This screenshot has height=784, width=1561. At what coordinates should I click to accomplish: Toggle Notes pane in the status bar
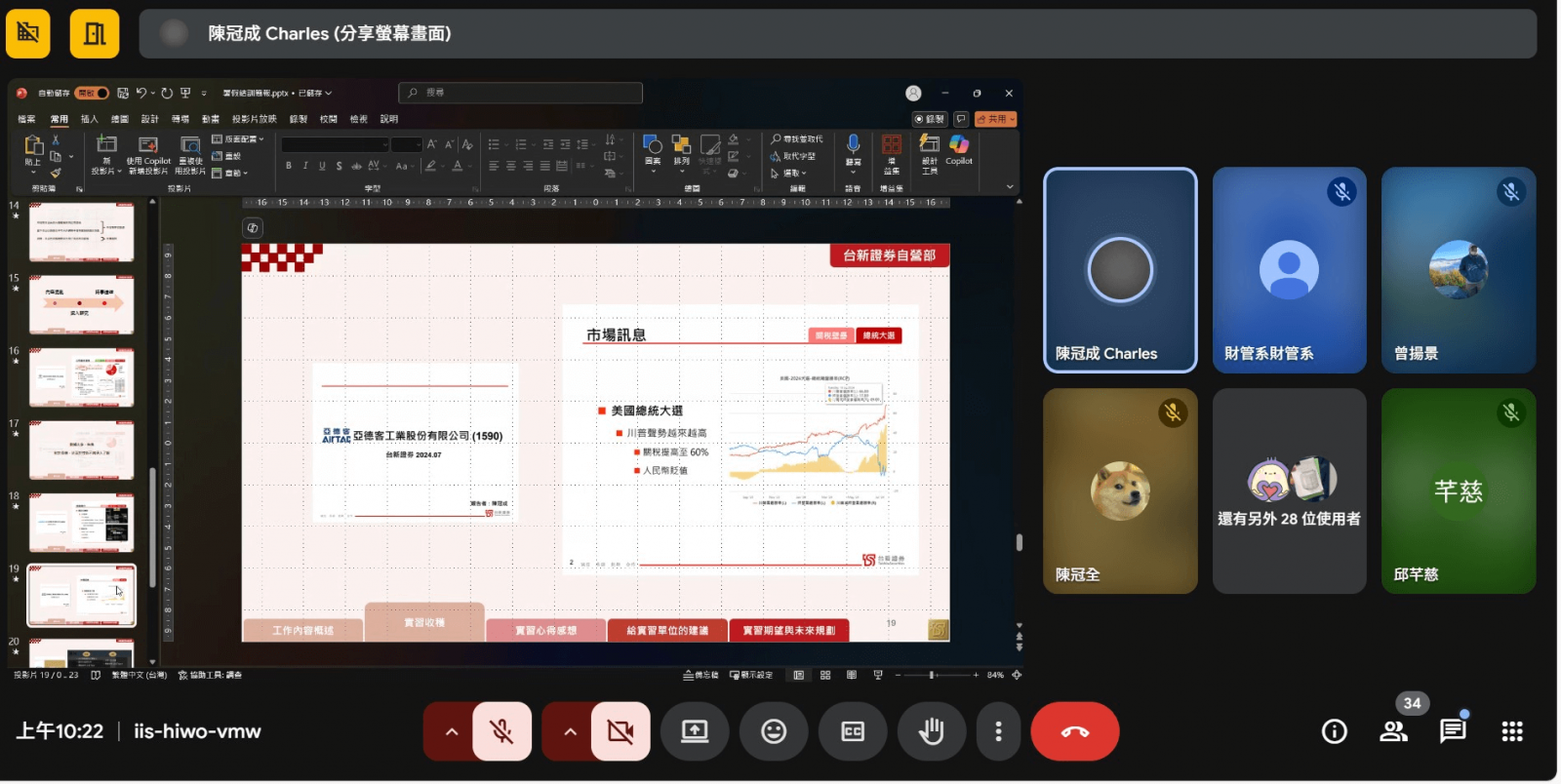pos(700,675)
